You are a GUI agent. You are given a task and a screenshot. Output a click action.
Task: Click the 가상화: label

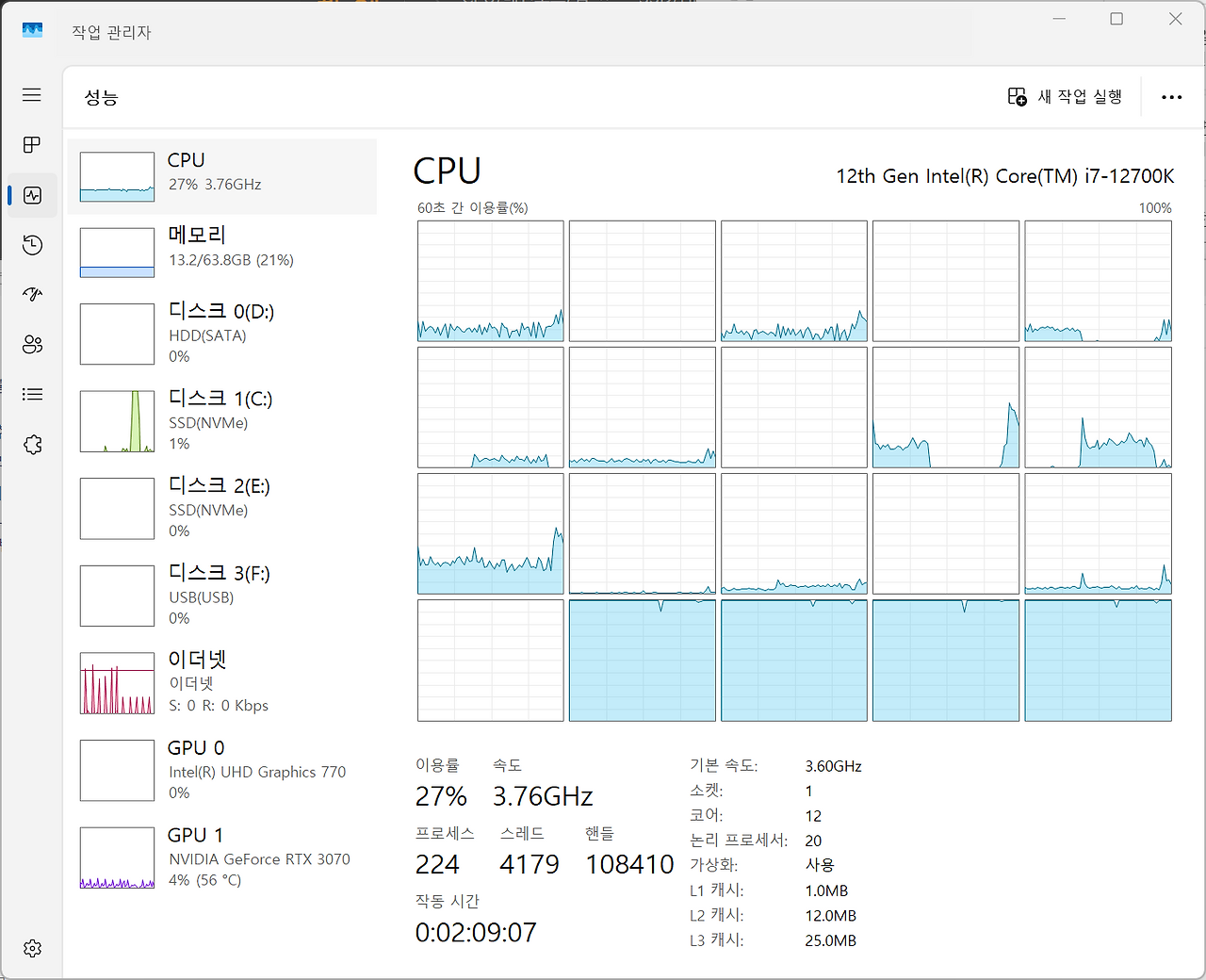click(x=714, y=865)
